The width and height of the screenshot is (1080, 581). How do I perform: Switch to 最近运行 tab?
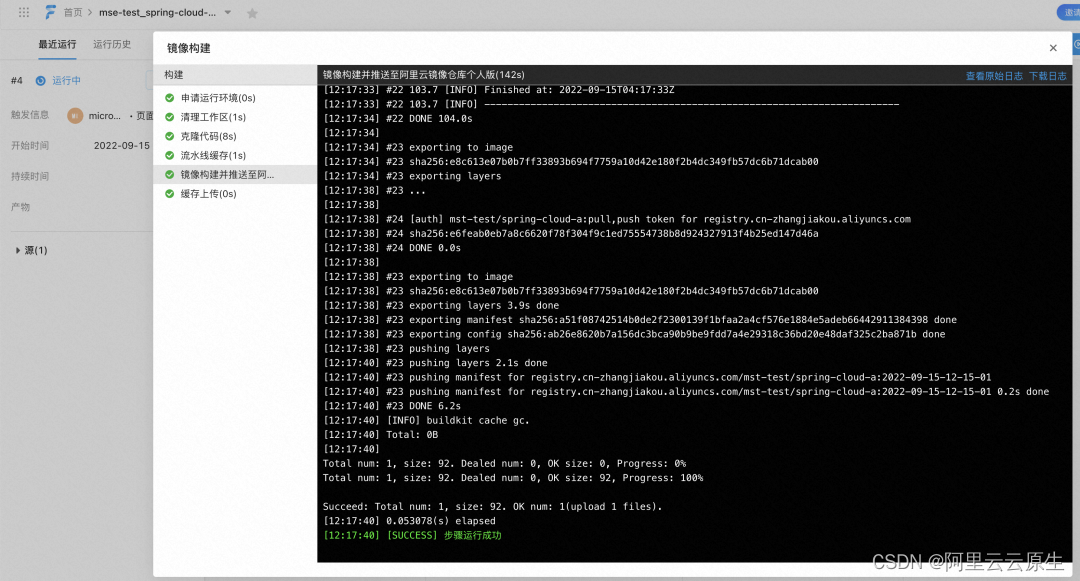click(57, 44)
